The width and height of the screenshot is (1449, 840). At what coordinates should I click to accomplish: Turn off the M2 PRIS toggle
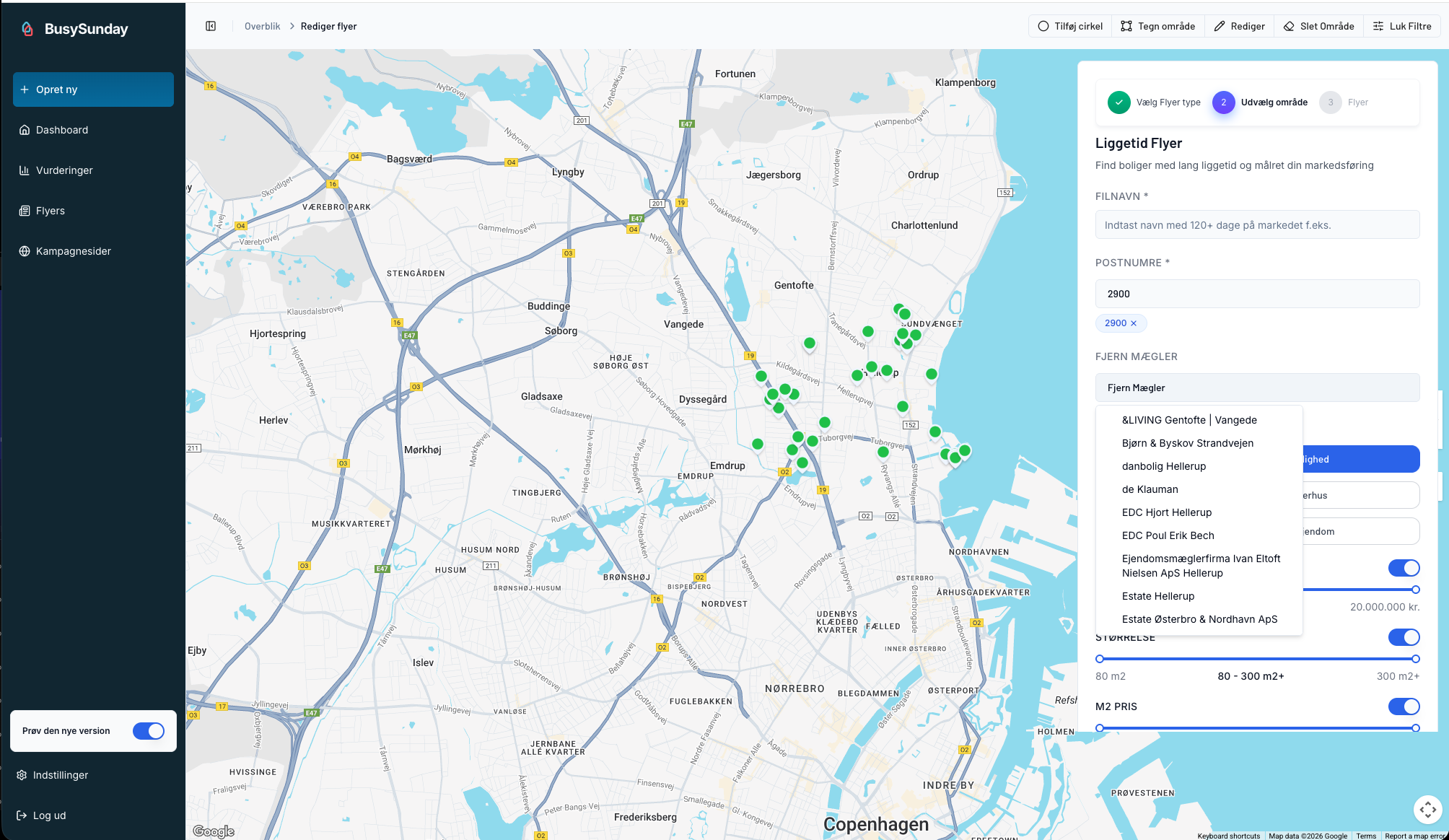click(1404, 706)
